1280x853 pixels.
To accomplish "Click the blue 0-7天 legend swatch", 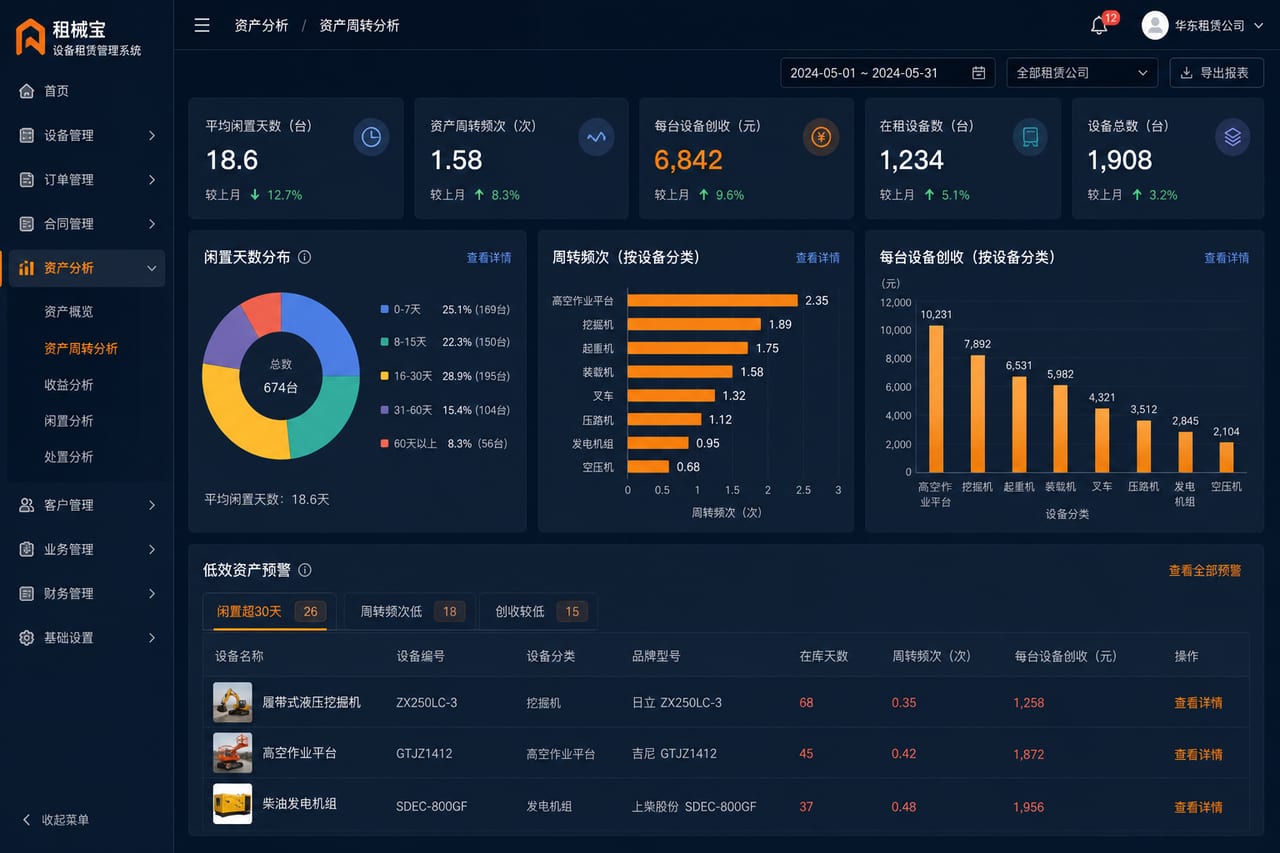I will click(x=384, y=310).
